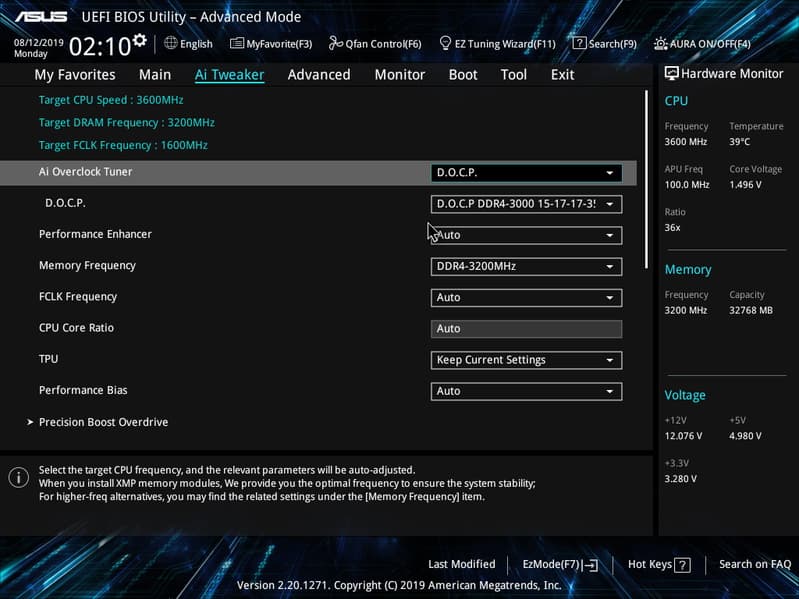Click the Qfan Control fan icon
The image size is (799, 599).
(x=335, y=43)
